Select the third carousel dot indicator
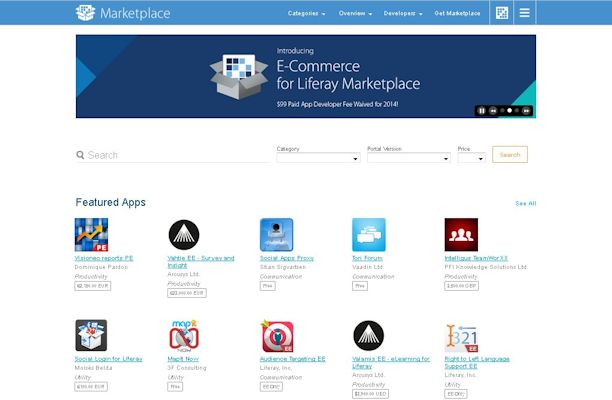 coord(517,111)
